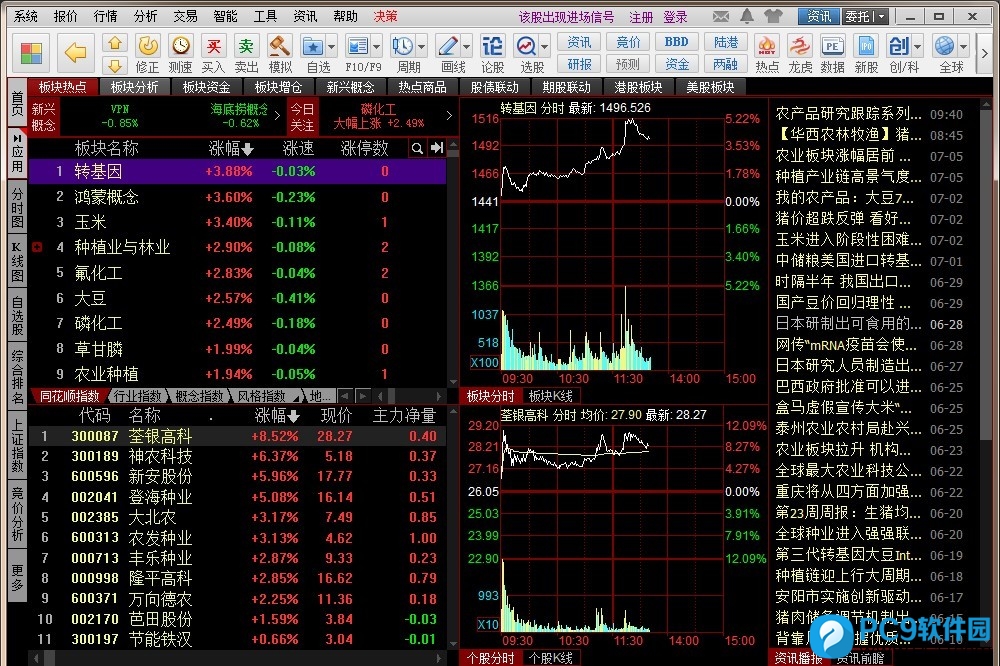The image size is (1000, 666).
Task: Open the 交易 menu
Action: pyautogui.click(x=186, y=17)
